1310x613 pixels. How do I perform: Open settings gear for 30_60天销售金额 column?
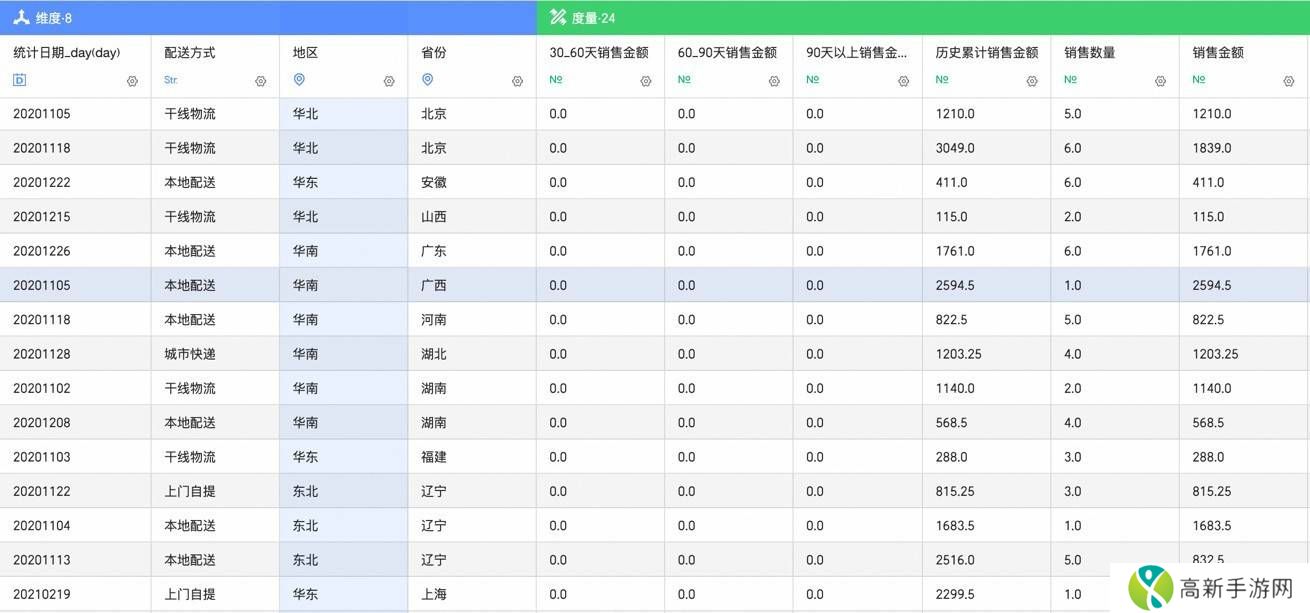[646, 81]
